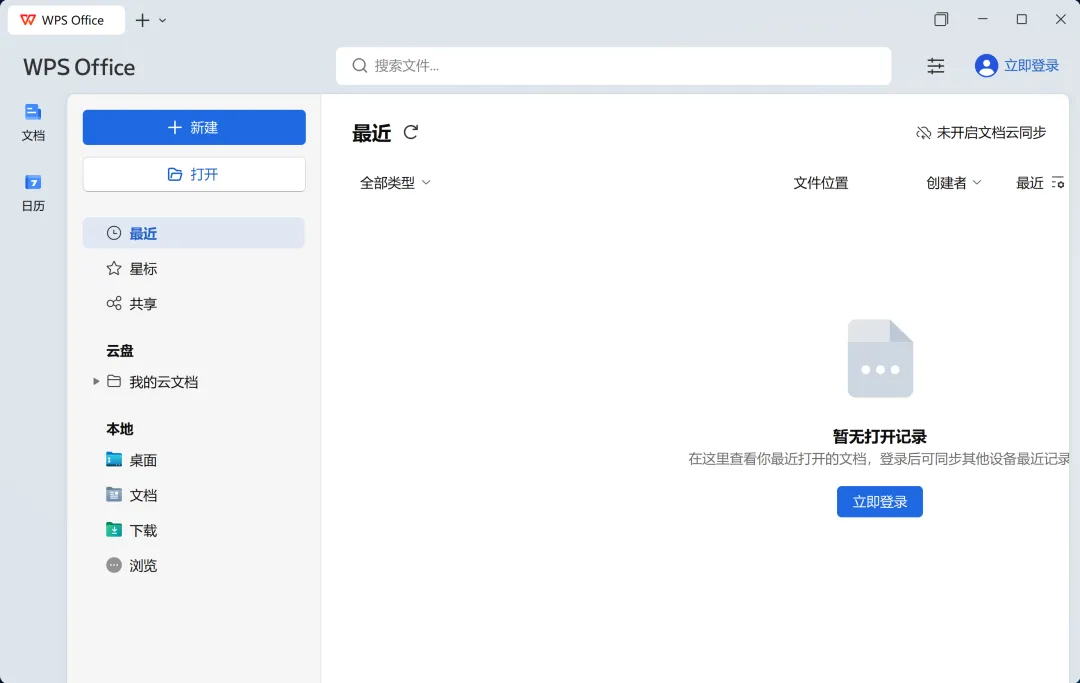The height and width of the screenshot is (683, 1080).
Task: Click 立即登录 link at top right
Action: click(1031, 65)
